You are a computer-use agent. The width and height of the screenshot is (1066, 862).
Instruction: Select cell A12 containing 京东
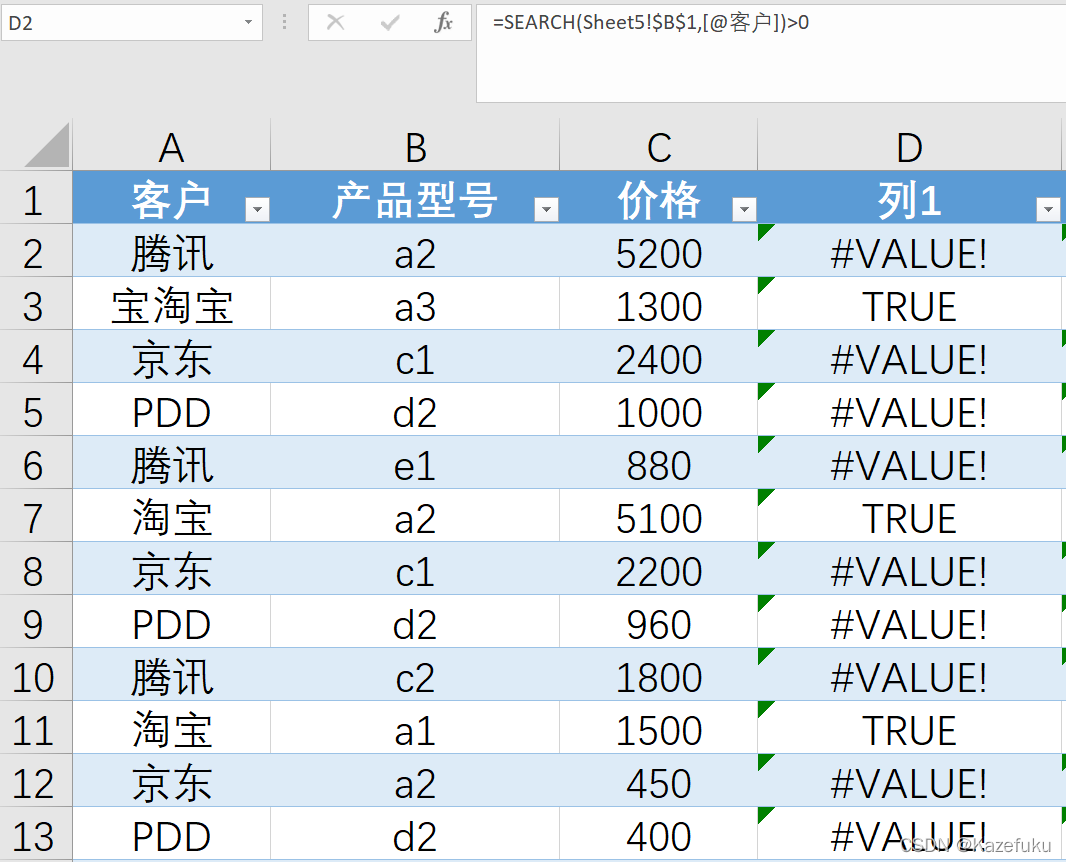171,780
